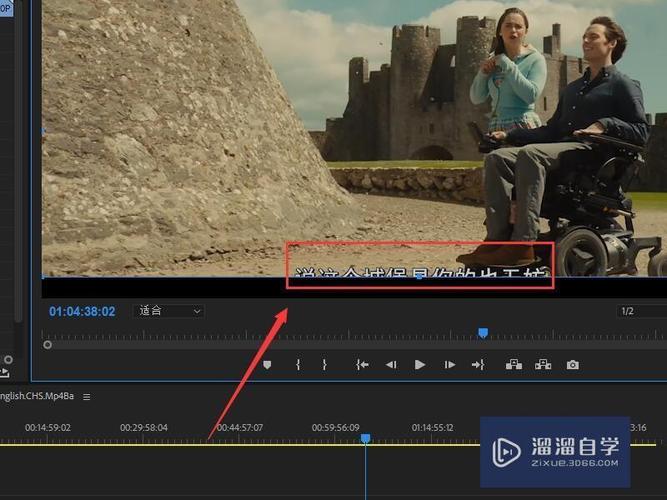Click the monitor zoom scroll bar handle
The width and height of the screenshot is (667, 500).
click(47, 345)
